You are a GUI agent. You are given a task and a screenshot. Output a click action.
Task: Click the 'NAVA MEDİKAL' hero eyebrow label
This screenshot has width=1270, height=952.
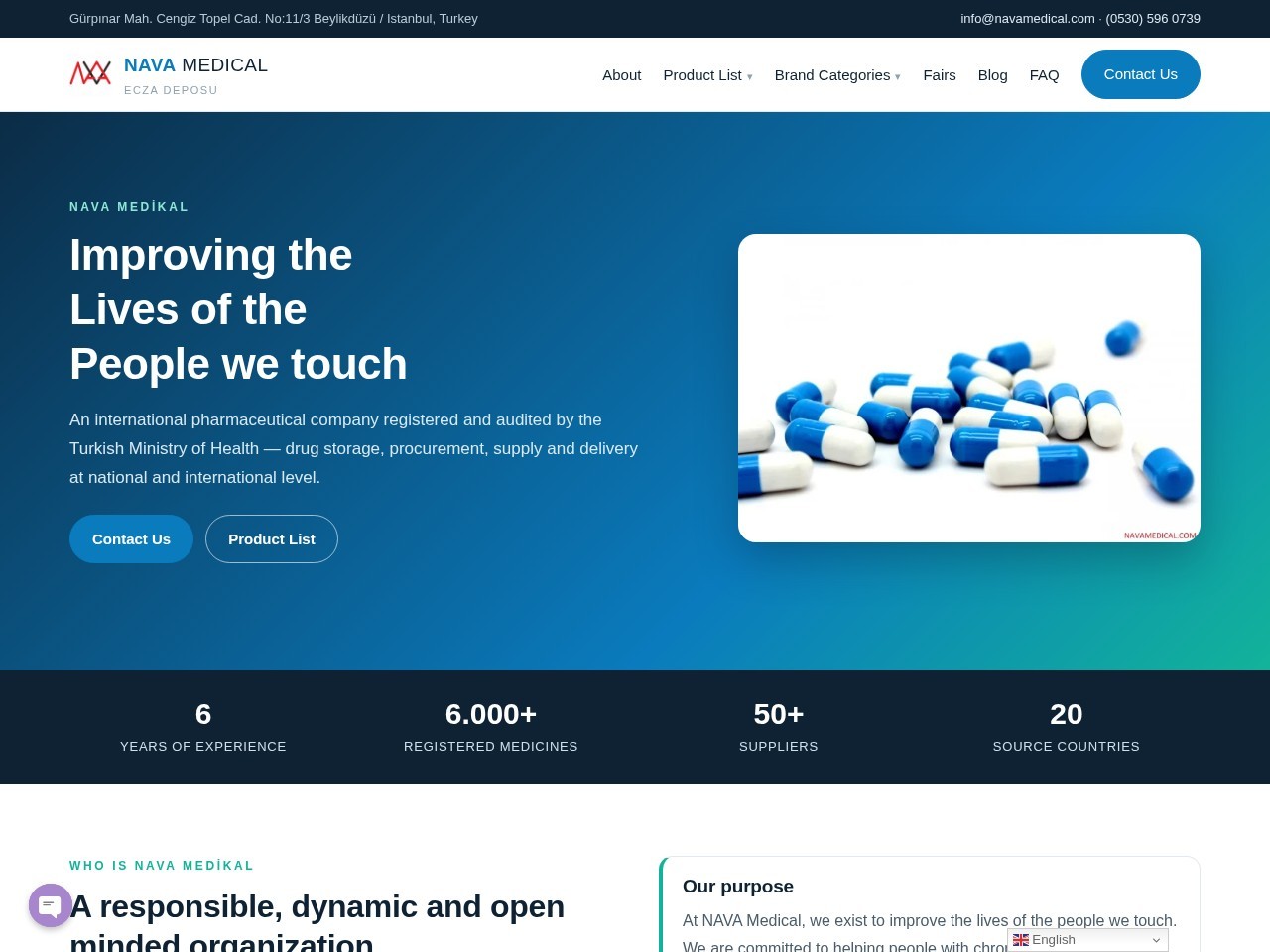coord(129,207)
